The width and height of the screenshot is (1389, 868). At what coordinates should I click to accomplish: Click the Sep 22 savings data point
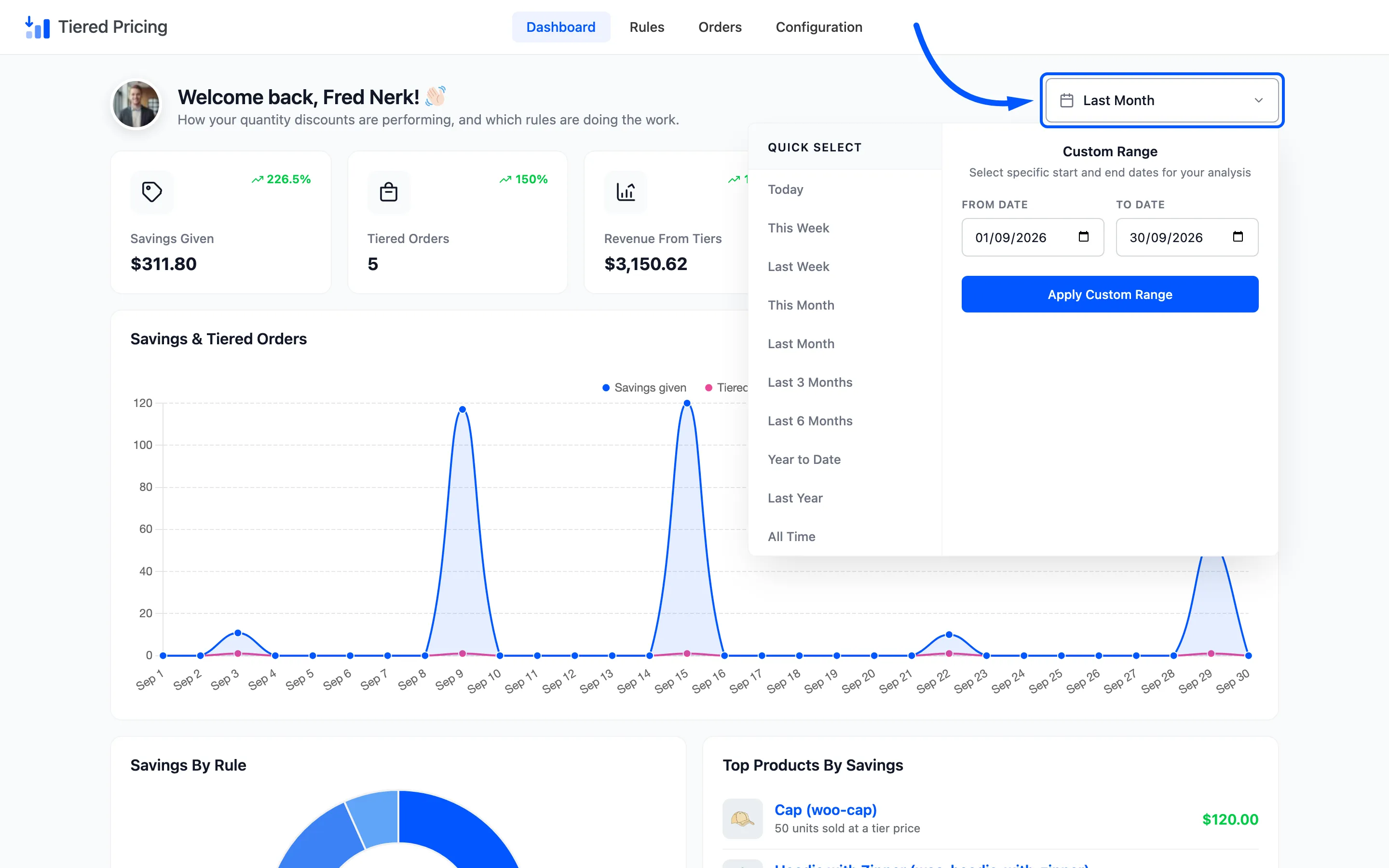point(949,634)
